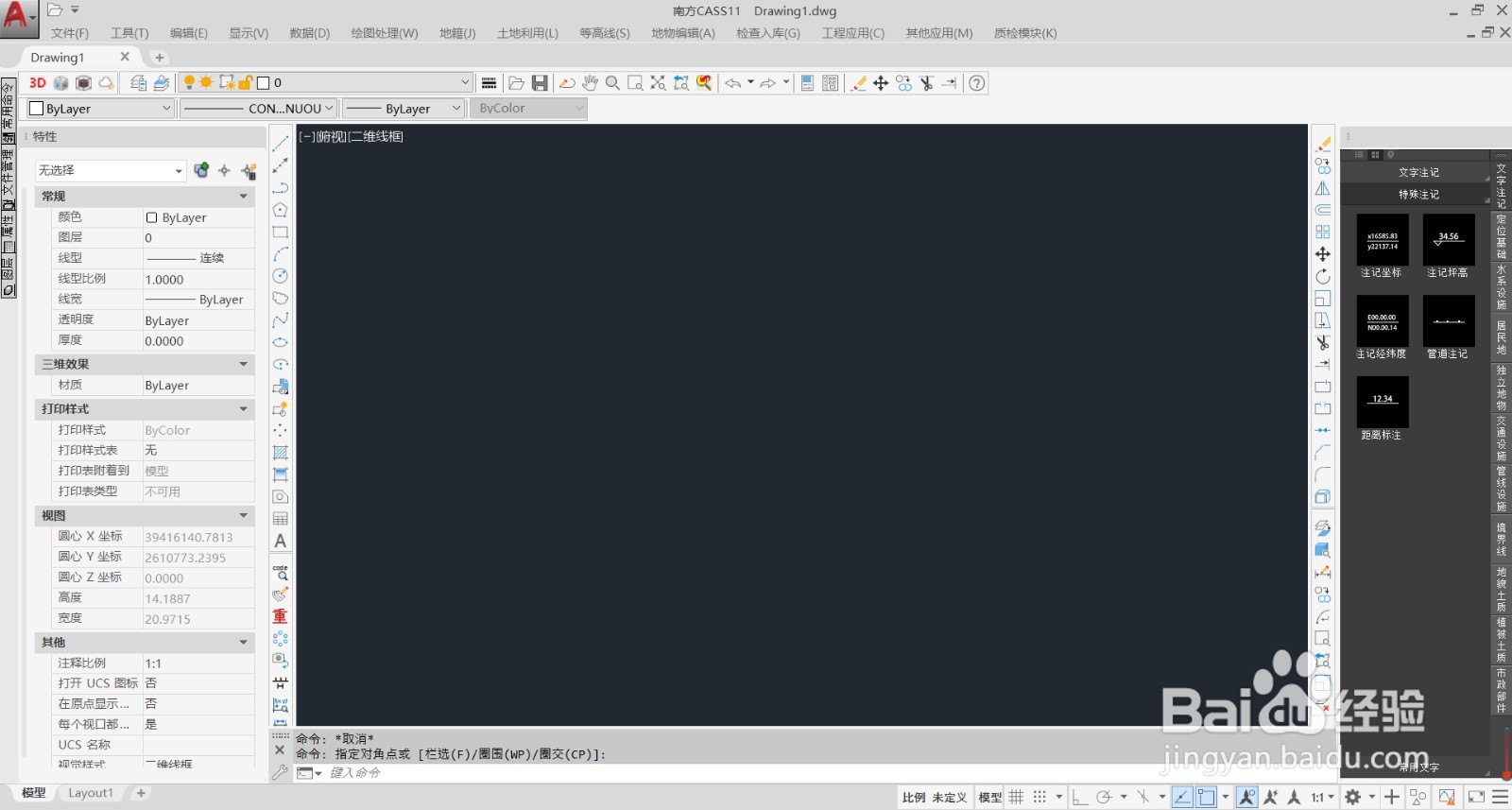This screenshot has height=810, width=1512.
Task: Select the Multiline Text 'A' tool
Action: click(x=281, y=541)
